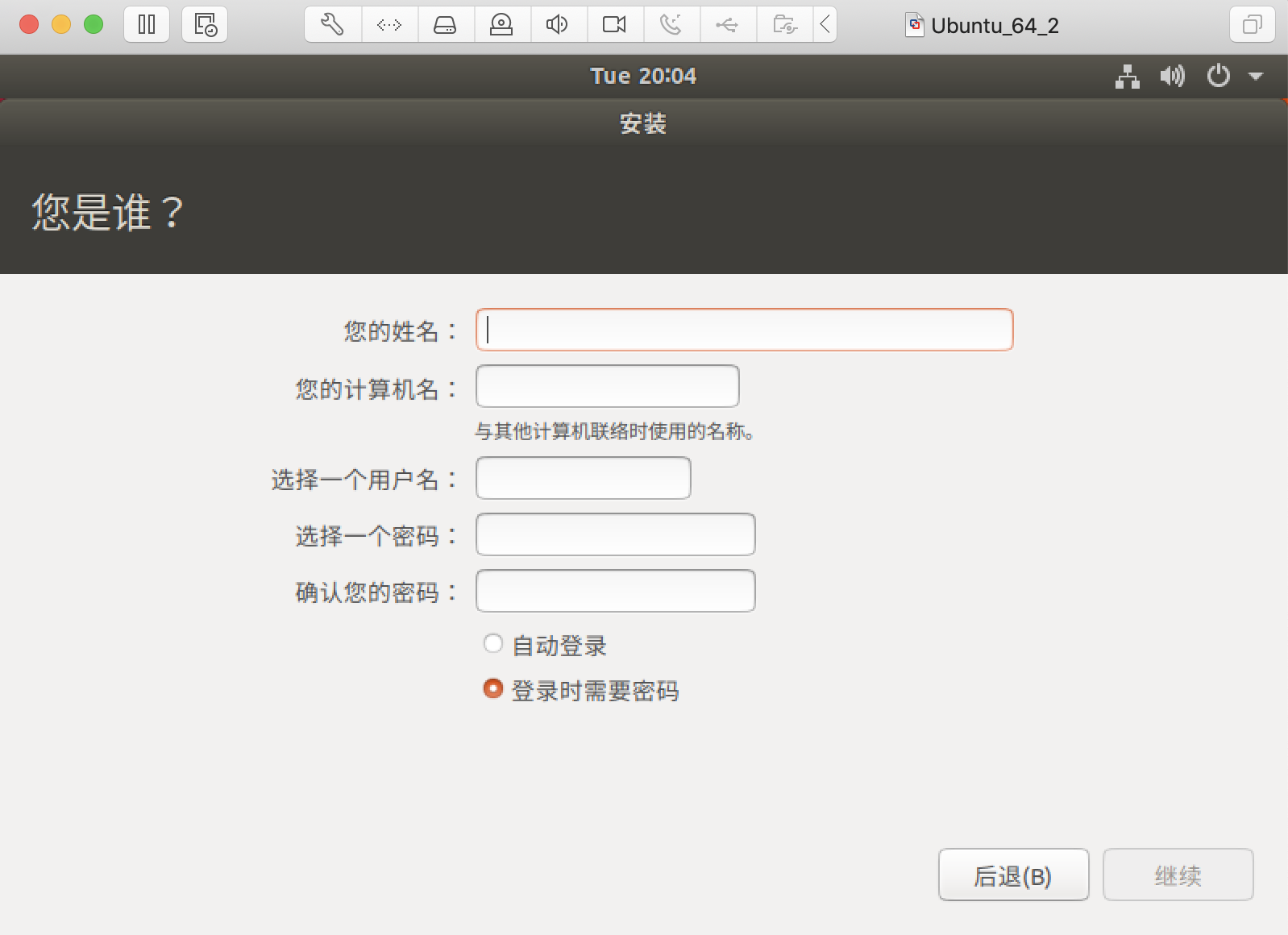1288x935 pixels.
Task: Click the Ubuntu_64_2 window title
Action: pyautogui.click(x=995, y=26)
